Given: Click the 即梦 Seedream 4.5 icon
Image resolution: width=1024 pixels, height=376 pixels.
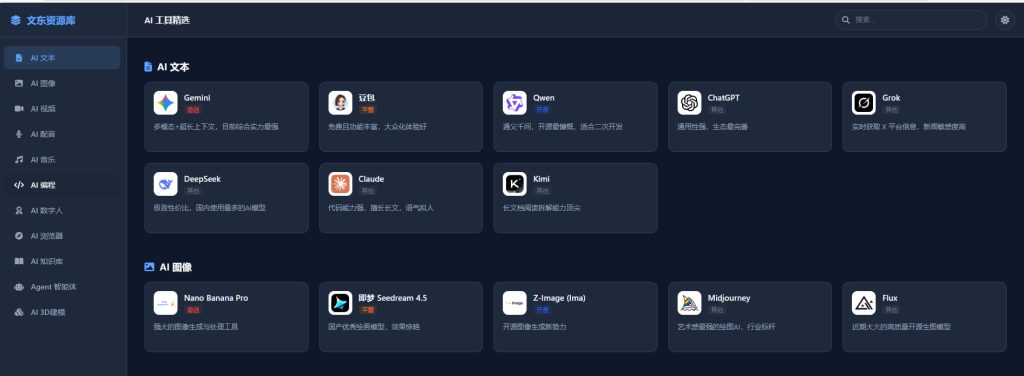Looking at the screenshot, I should click(340, 303).
